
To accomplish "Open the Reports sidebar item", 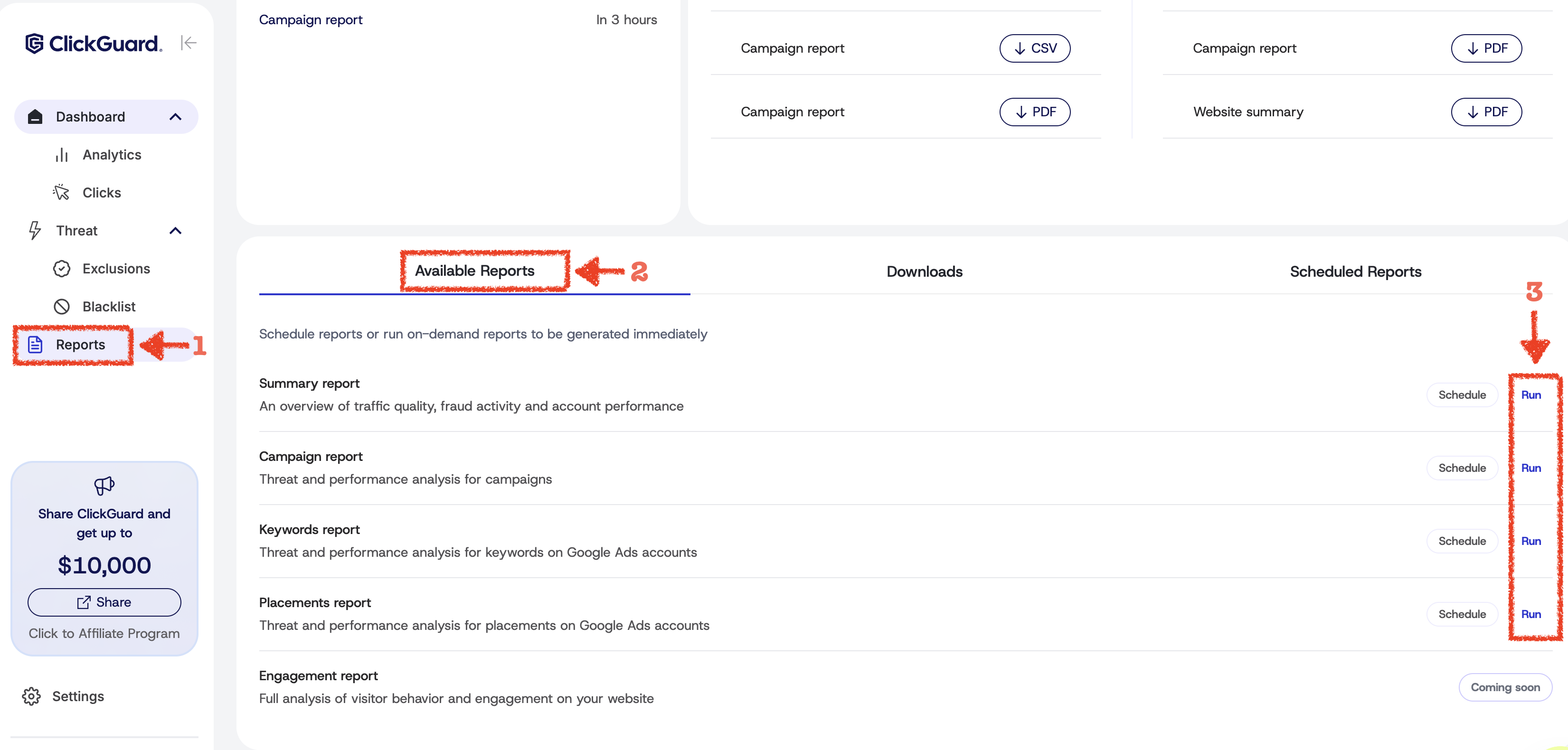I will click(80, 345).
